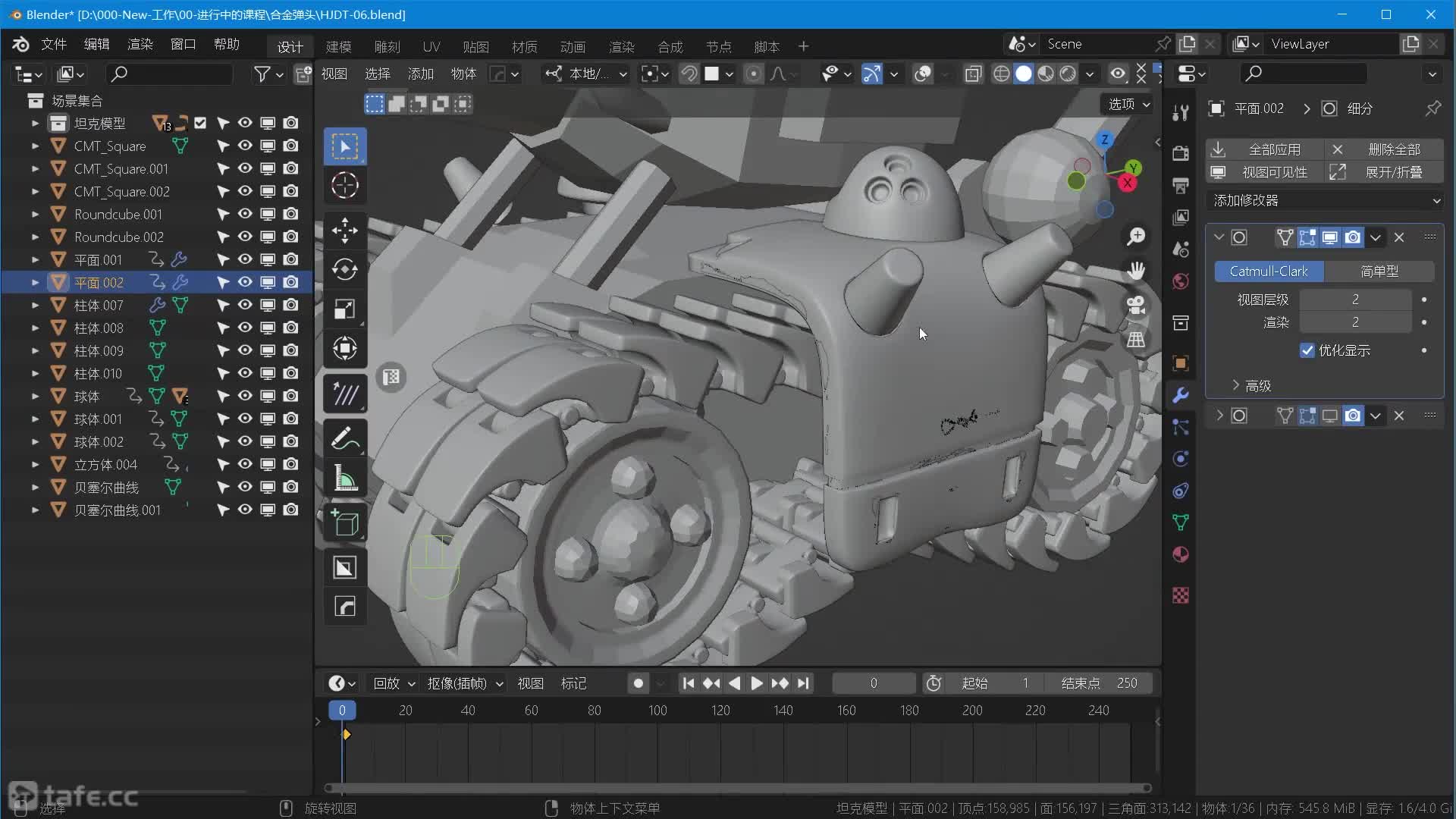The height and width of the screenshot is (819, 1456).
Task: Hide 柱体.007 with its eye icon
Action: tap(245, 305)
